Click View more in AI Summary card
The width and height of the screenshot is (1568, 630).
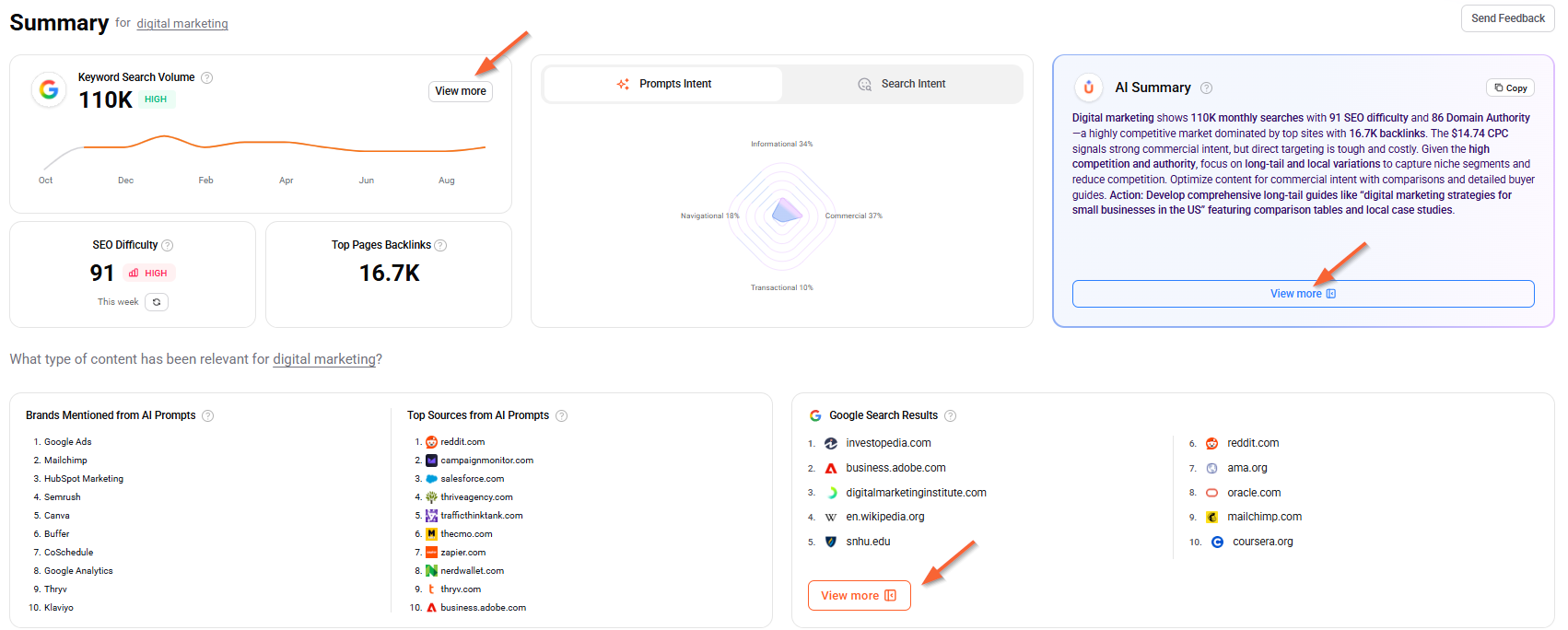1303,294
